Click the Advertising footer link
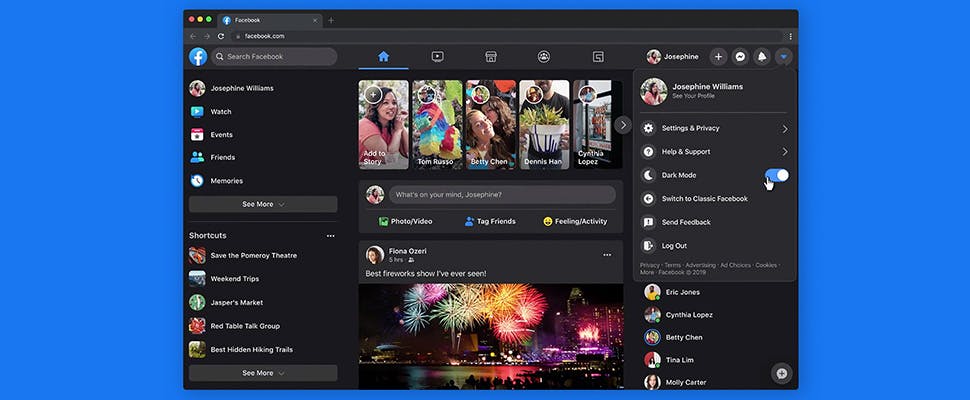The height and width of the screenshot is (400, 970). point(700,265)
